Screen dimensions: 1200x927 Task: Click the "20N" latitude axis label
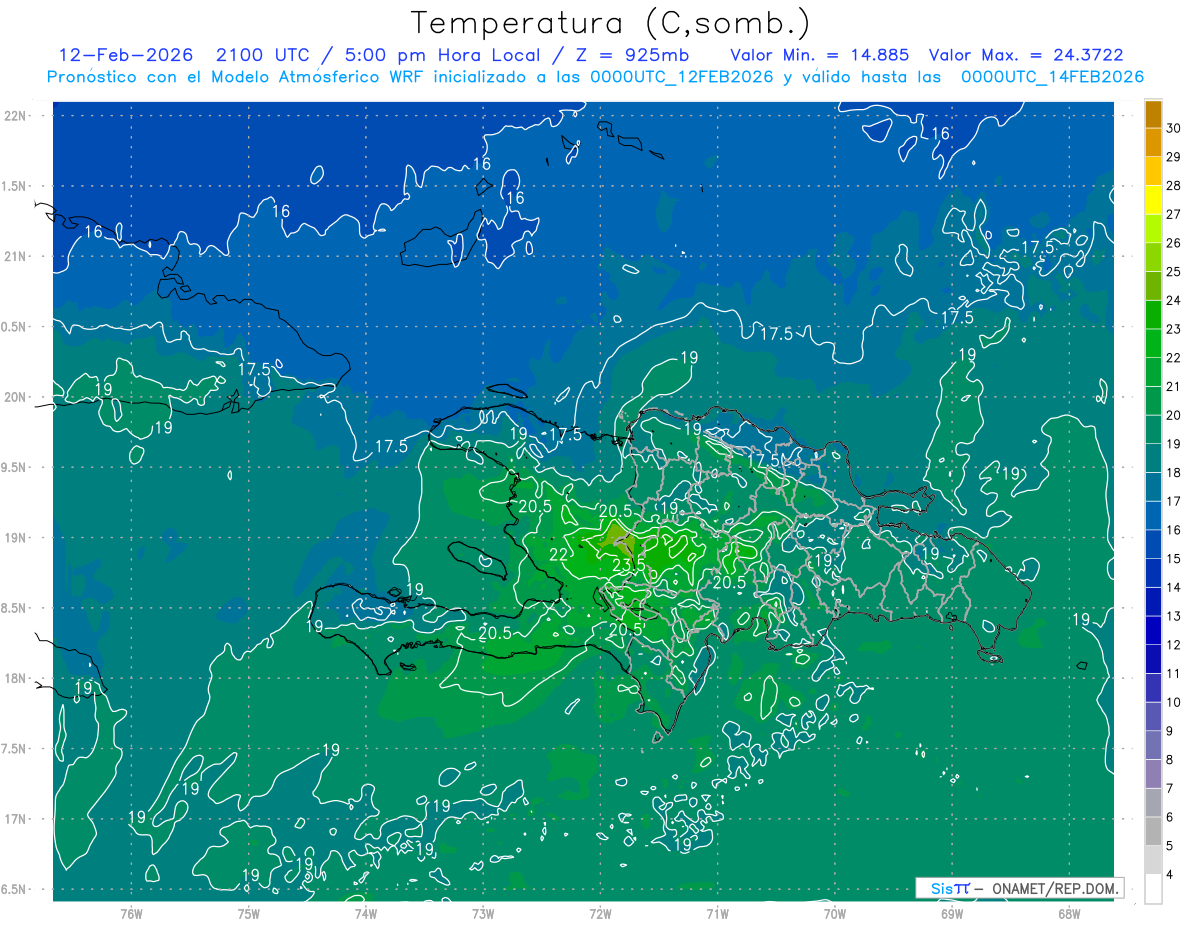(x=16, y=397)
